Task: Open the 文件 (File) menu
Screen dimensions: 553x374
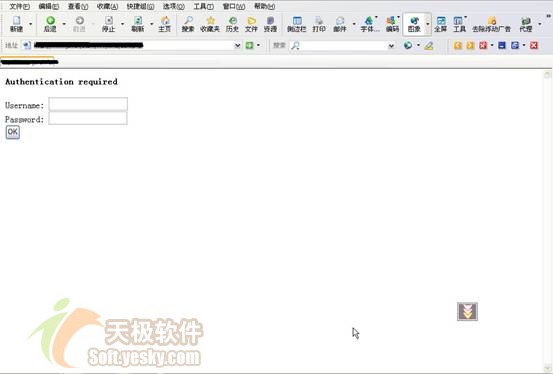Action: point(19,6)
